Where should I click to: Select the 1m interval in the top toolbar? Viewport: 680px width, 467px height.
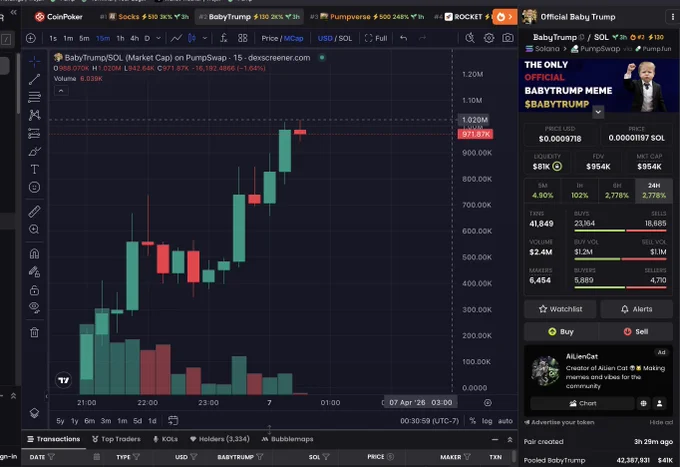click(68, 38)
